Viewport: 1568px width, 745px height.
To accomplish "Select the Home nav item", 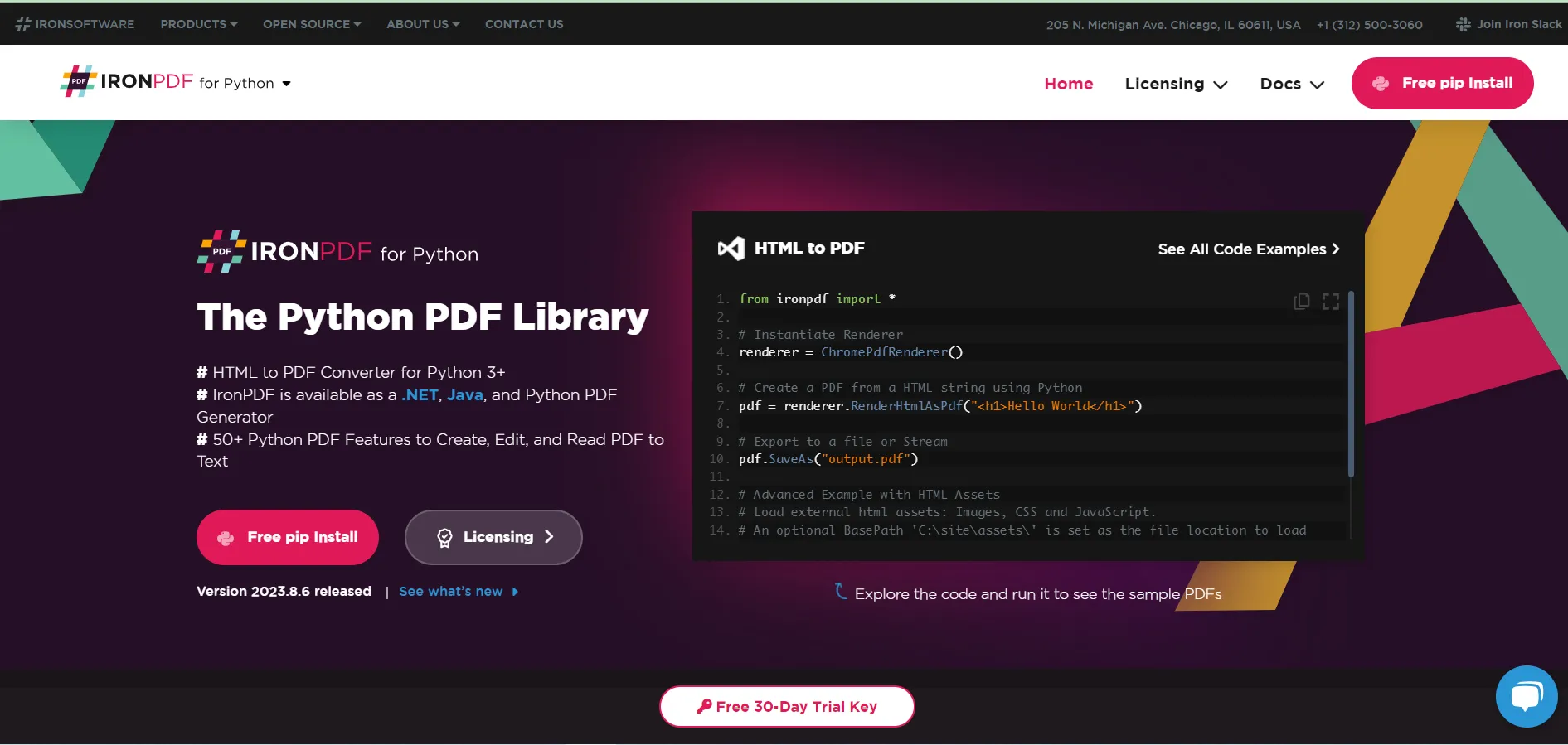I will coord(1069,84).
